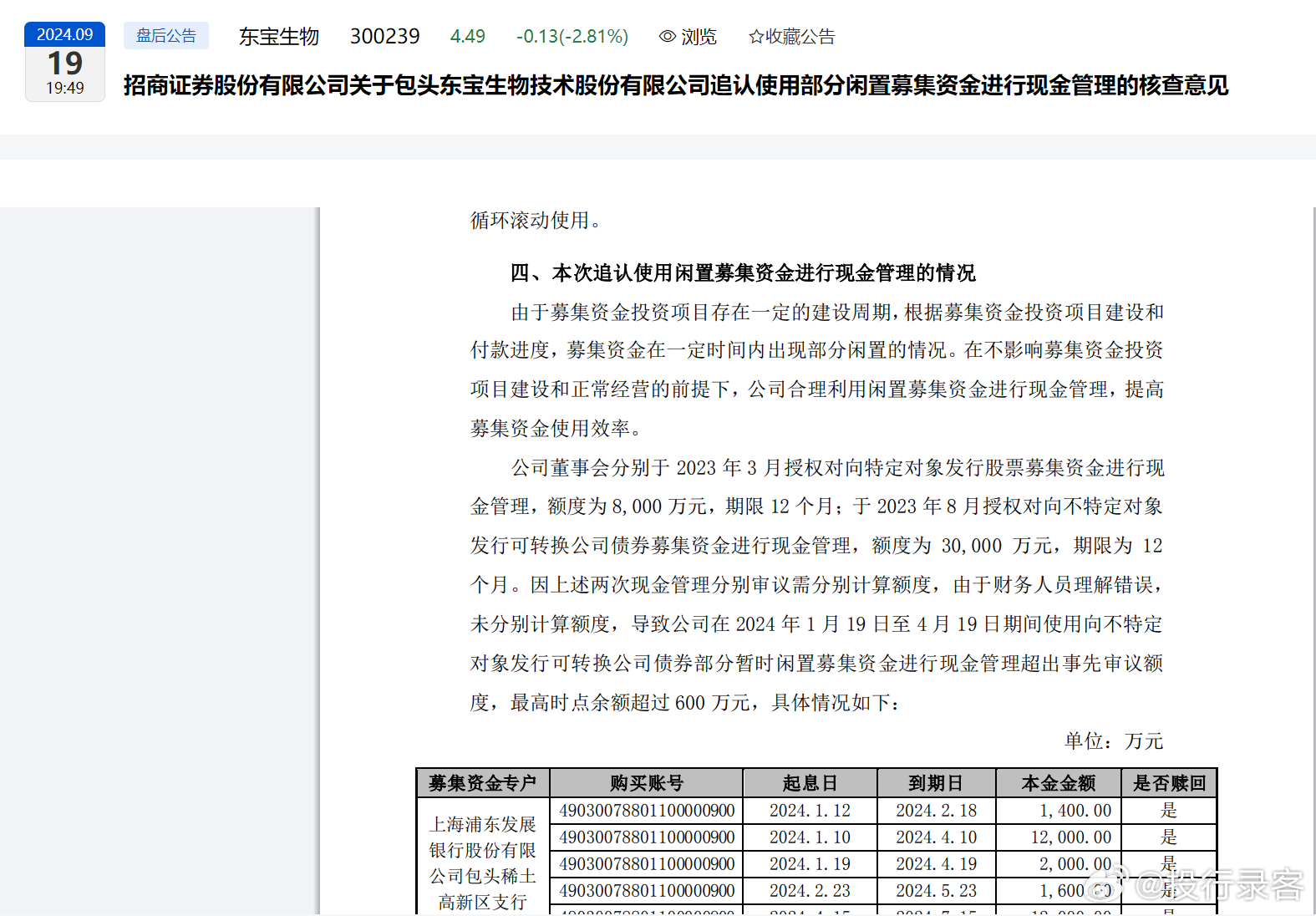Click the 是 cell in the 12,000.00 row
This screenshot has height=916, width=1316.
point(1169,837)
